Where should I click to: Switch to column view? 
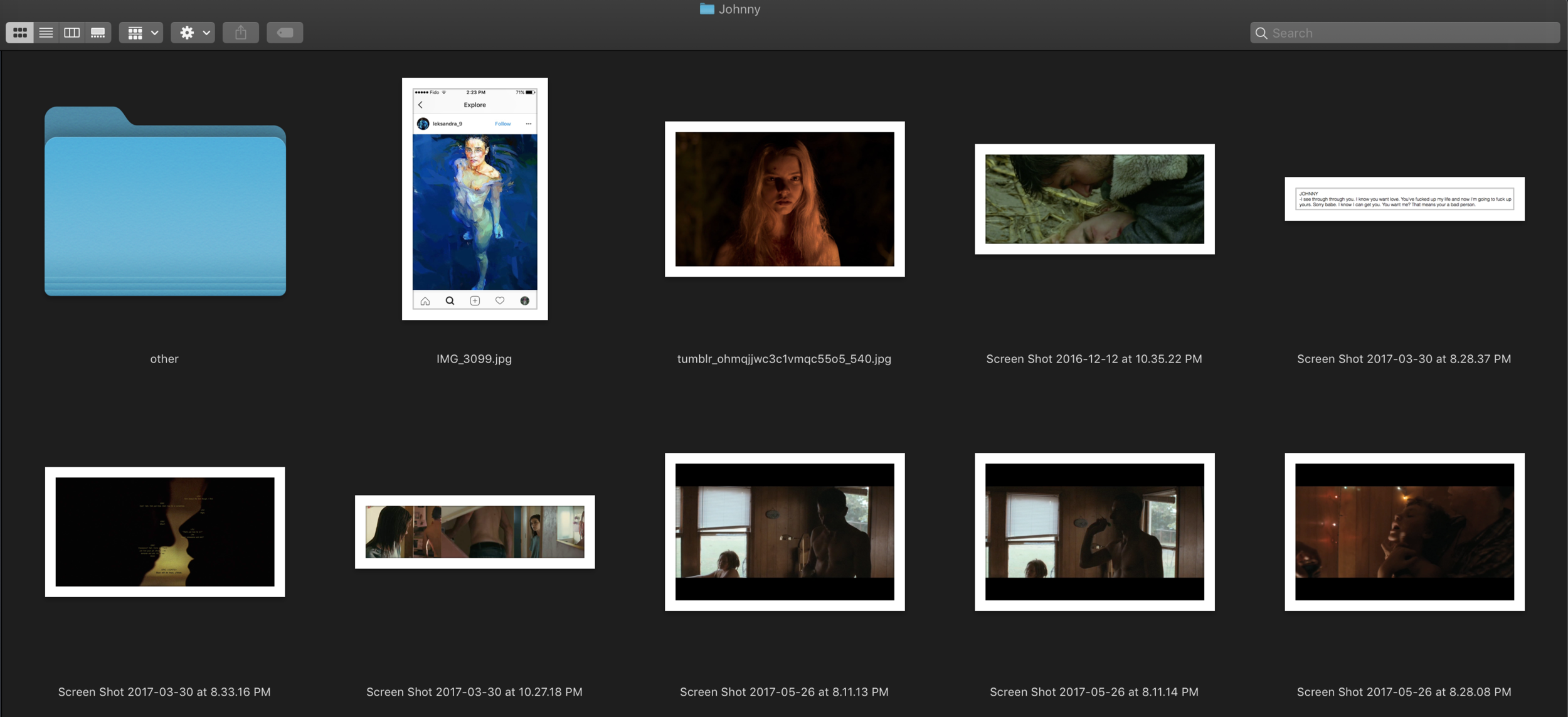coord(72,33)
